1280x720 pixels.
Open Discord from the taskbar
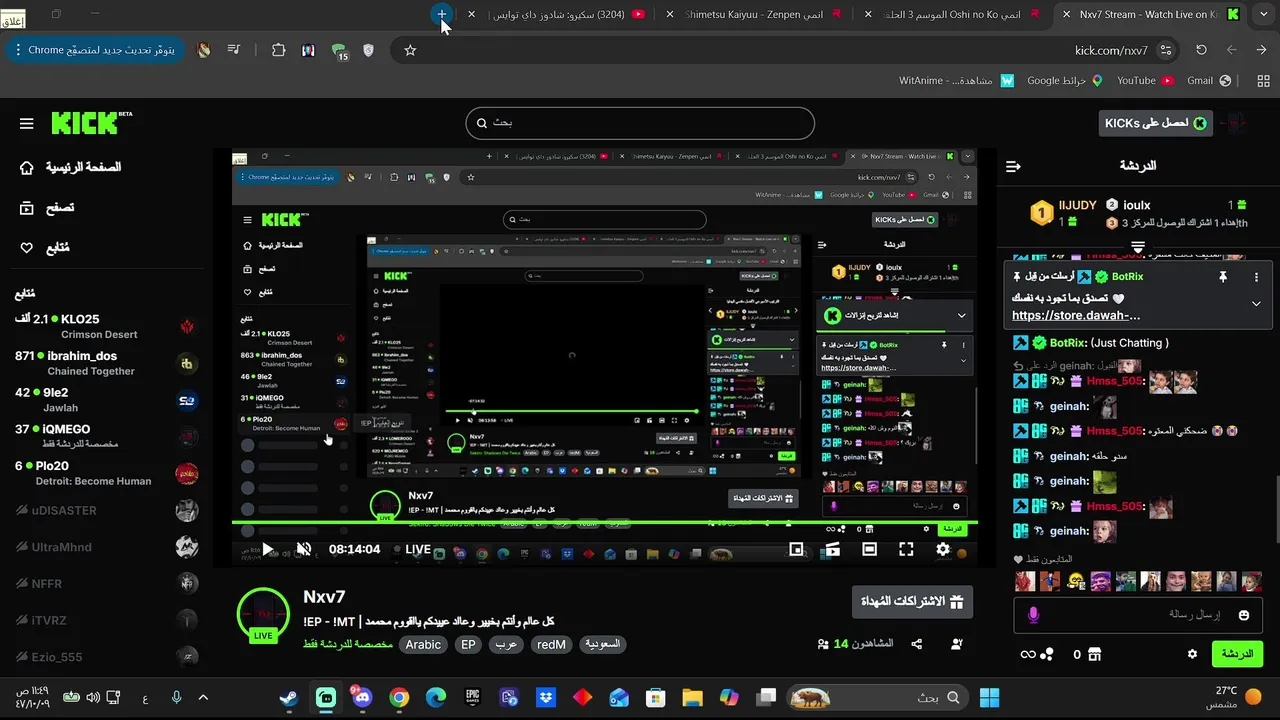(362, 697)
